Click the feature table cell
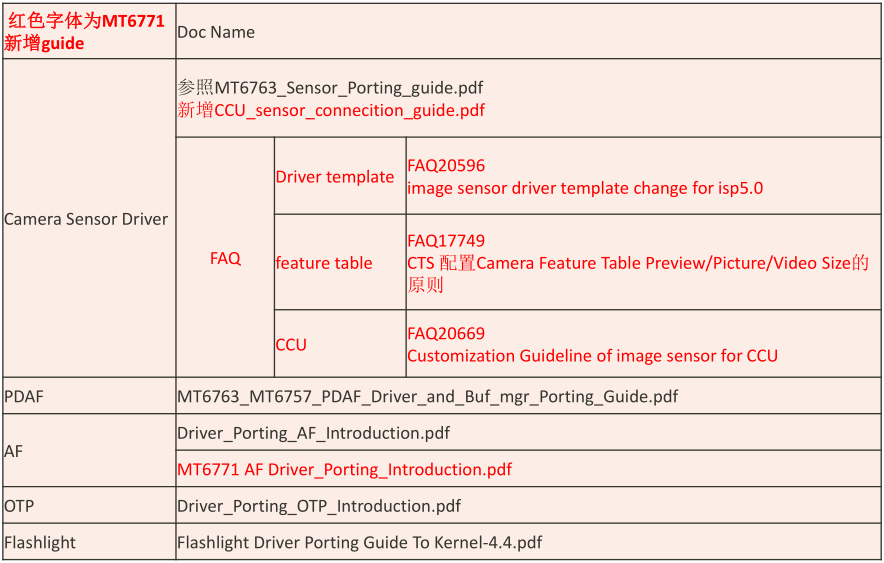 324,263
